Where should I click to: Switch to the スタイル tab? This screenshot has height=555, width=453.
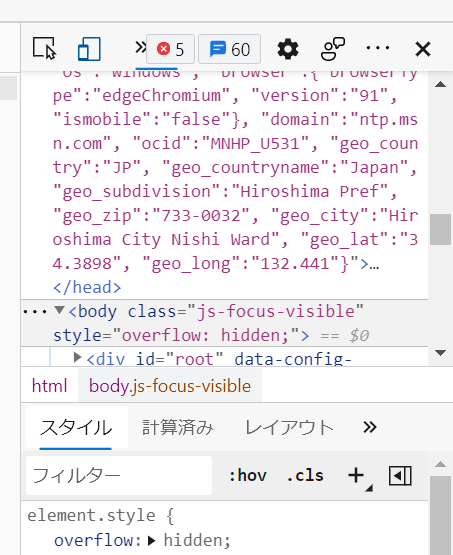pyautogui.click(x=76, y=427)
